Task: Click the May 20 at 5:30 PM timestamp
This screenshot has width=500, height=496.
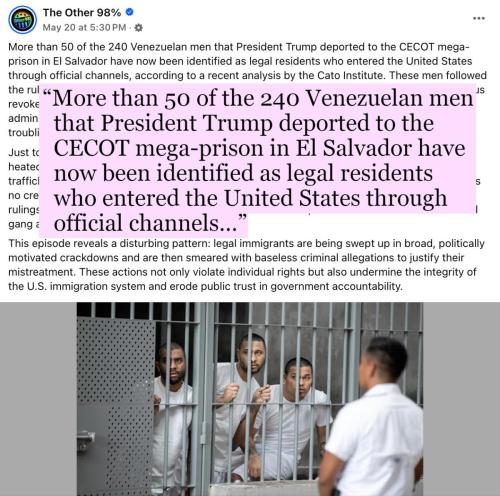Action: (84, 27)
